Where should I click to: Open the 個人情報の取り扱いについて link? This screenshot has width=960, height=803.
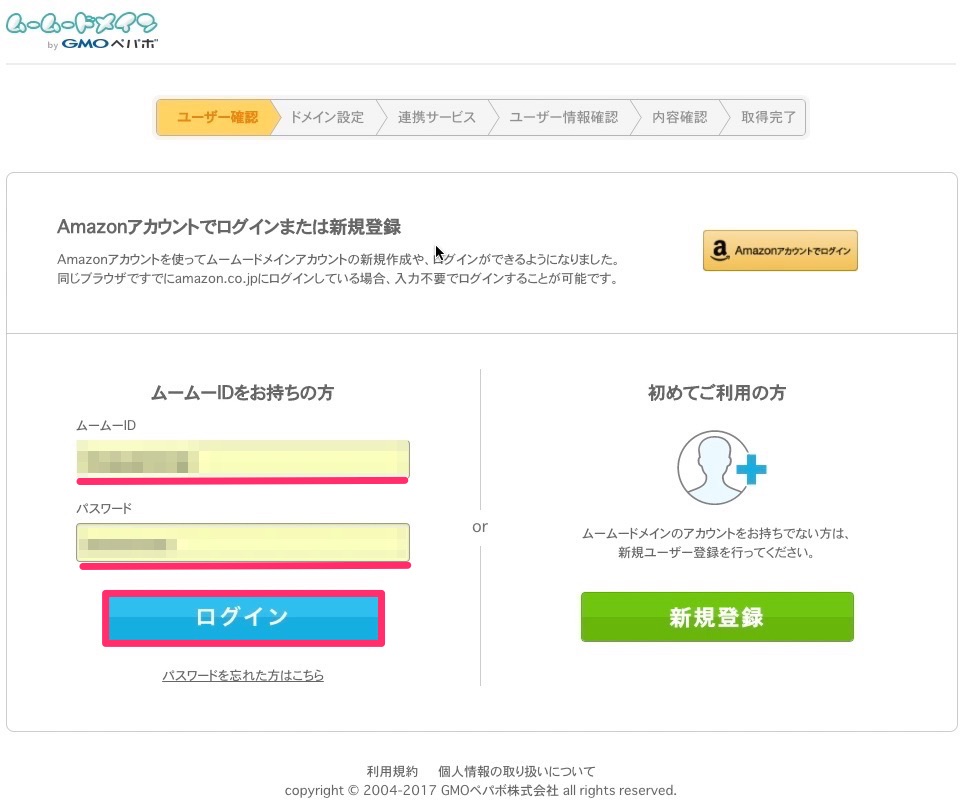point(516,771)
